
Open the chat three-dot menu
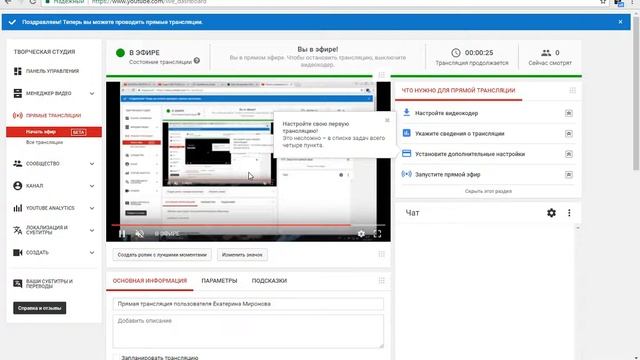pyautogui.click(x=569, y=213)
